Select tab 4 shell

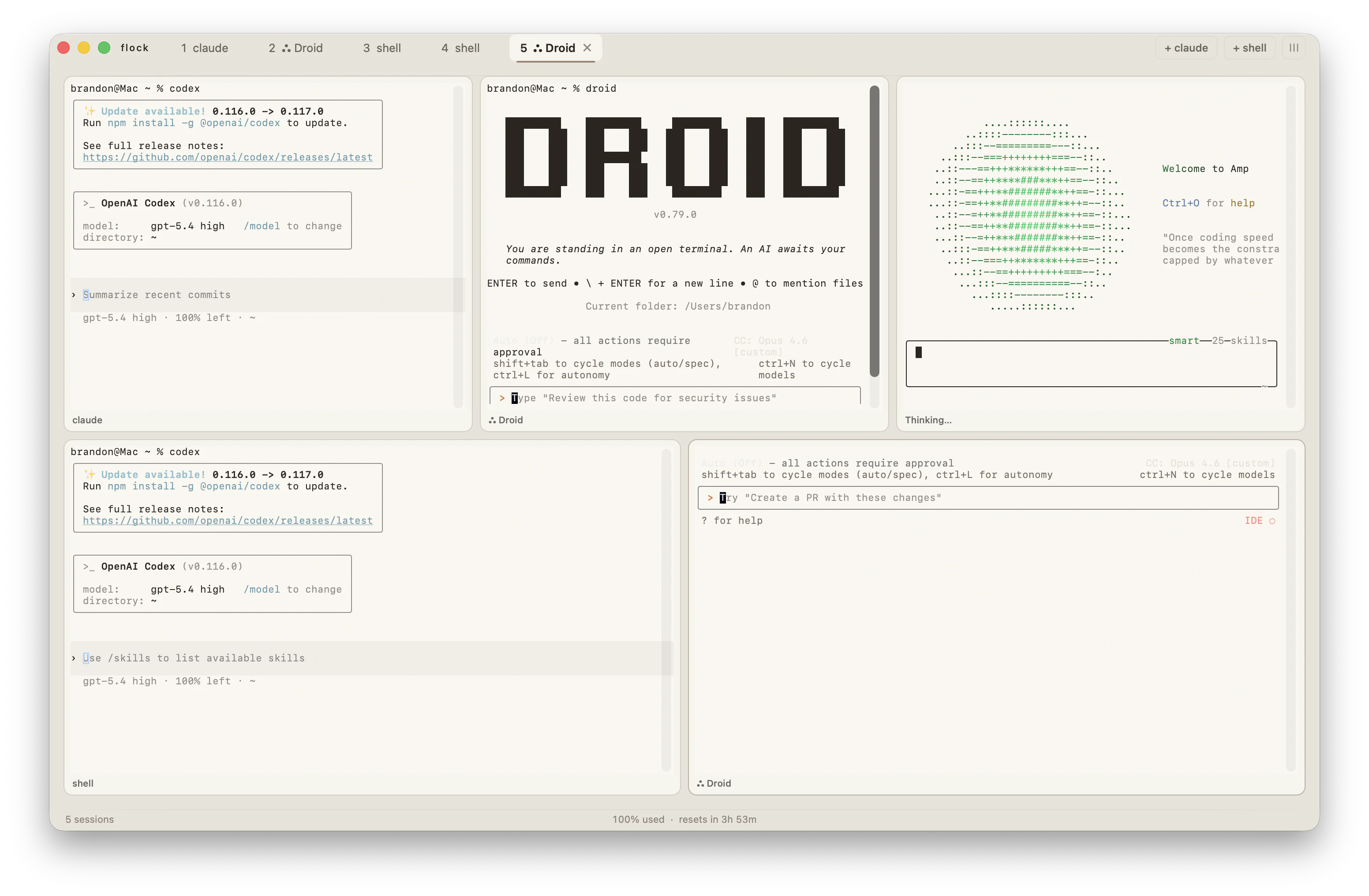(460, 48)
